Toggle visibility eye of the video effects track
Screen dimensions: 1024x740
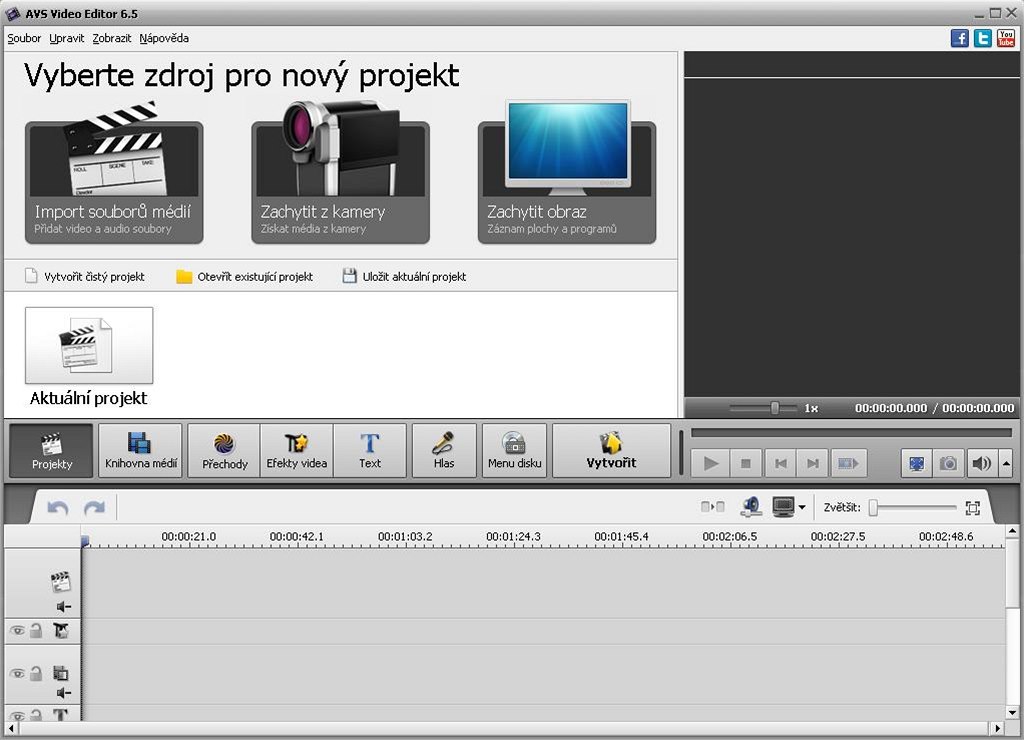17,631
